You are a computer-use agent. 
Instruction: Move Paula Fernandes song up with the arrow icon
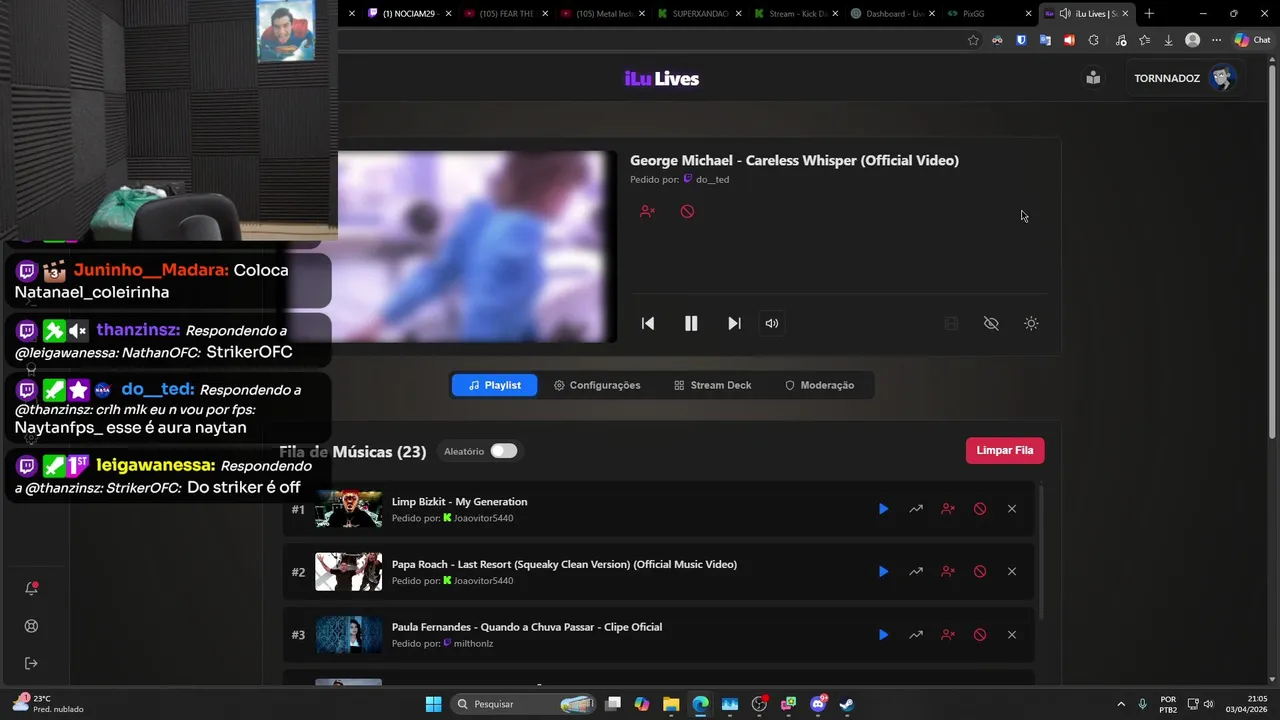[916, 635]
